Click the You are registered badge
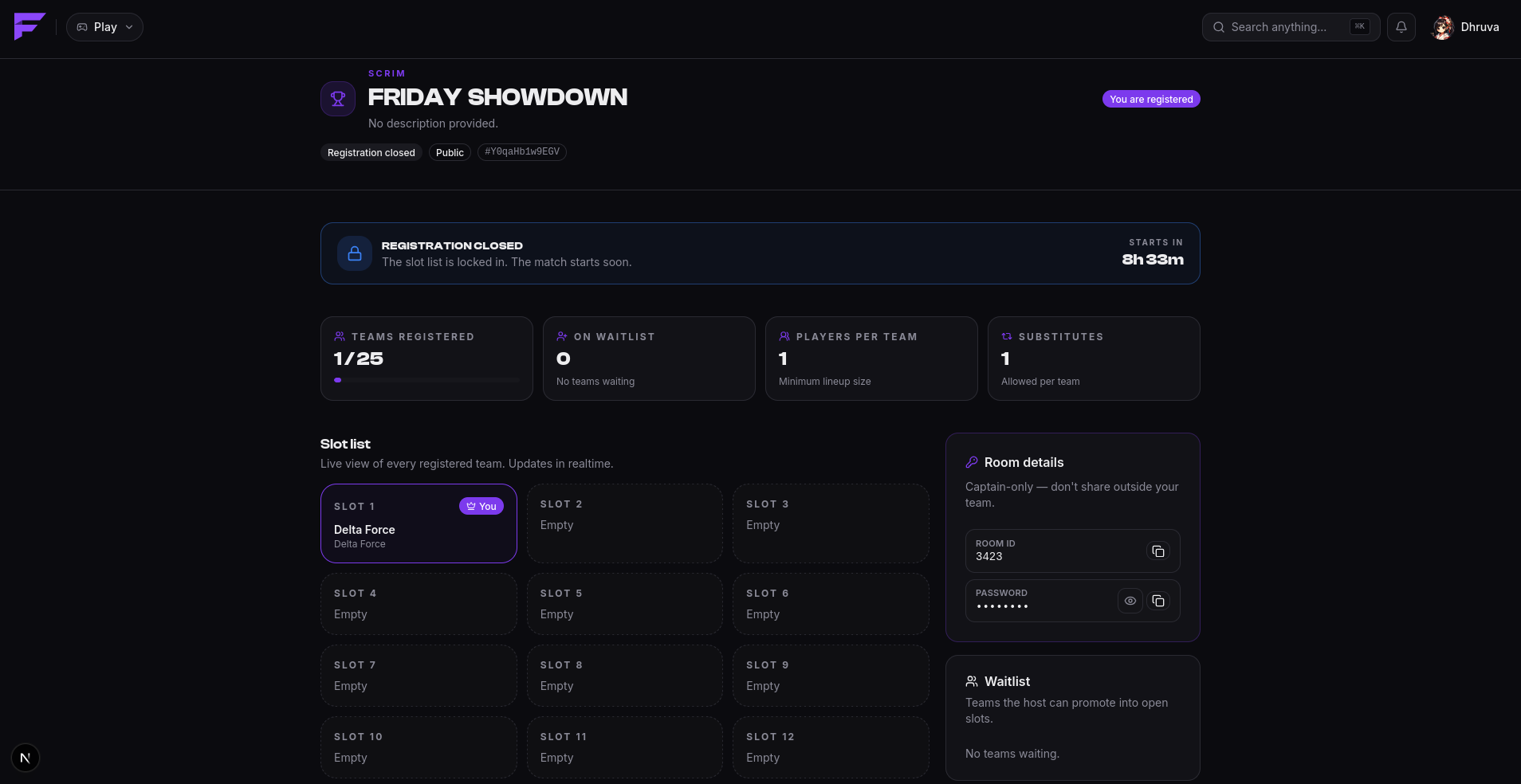Screen dimensions: 1521x784 click(1151, 99)
